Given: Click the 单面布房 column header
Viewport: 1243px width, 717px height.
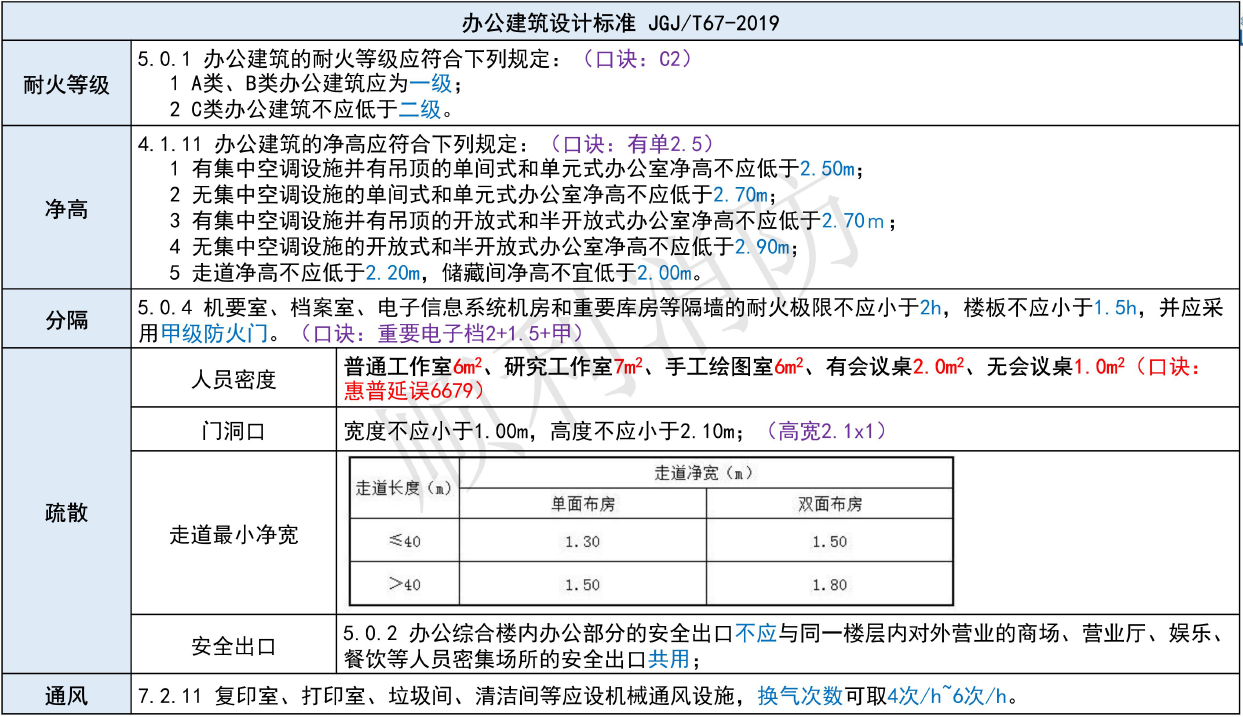Looking at the screenshot, I should 583,505.
